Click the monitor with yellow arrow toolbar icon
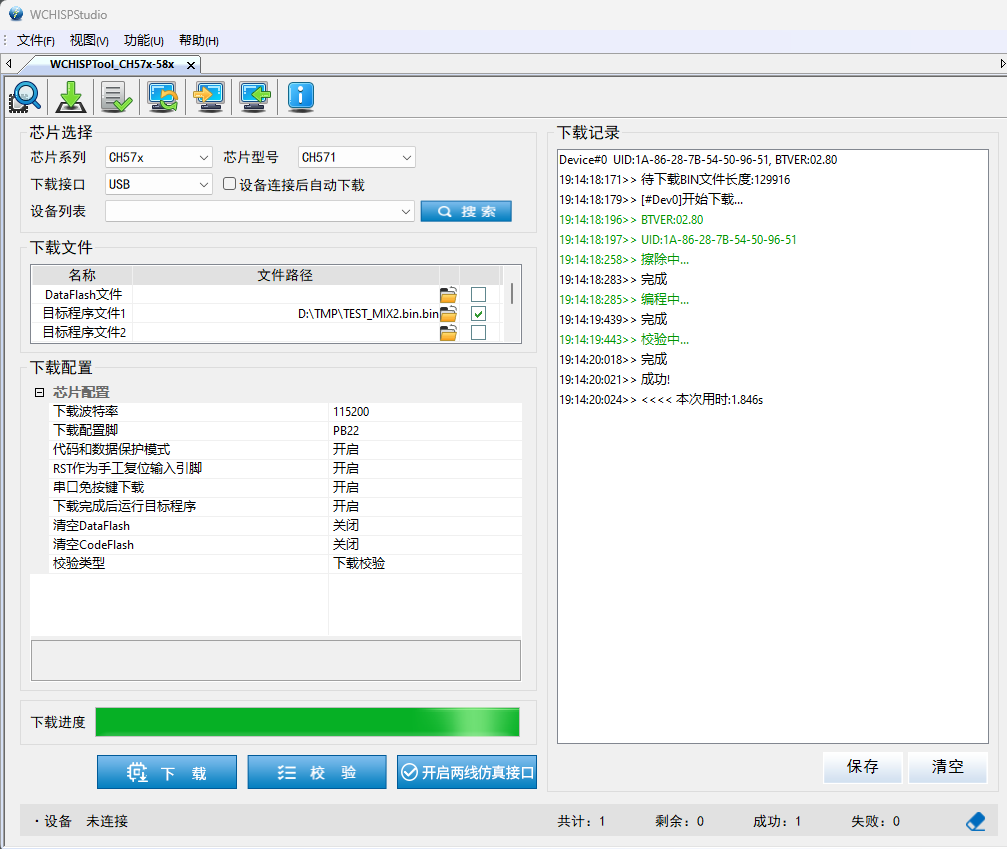 pos(208,96)
